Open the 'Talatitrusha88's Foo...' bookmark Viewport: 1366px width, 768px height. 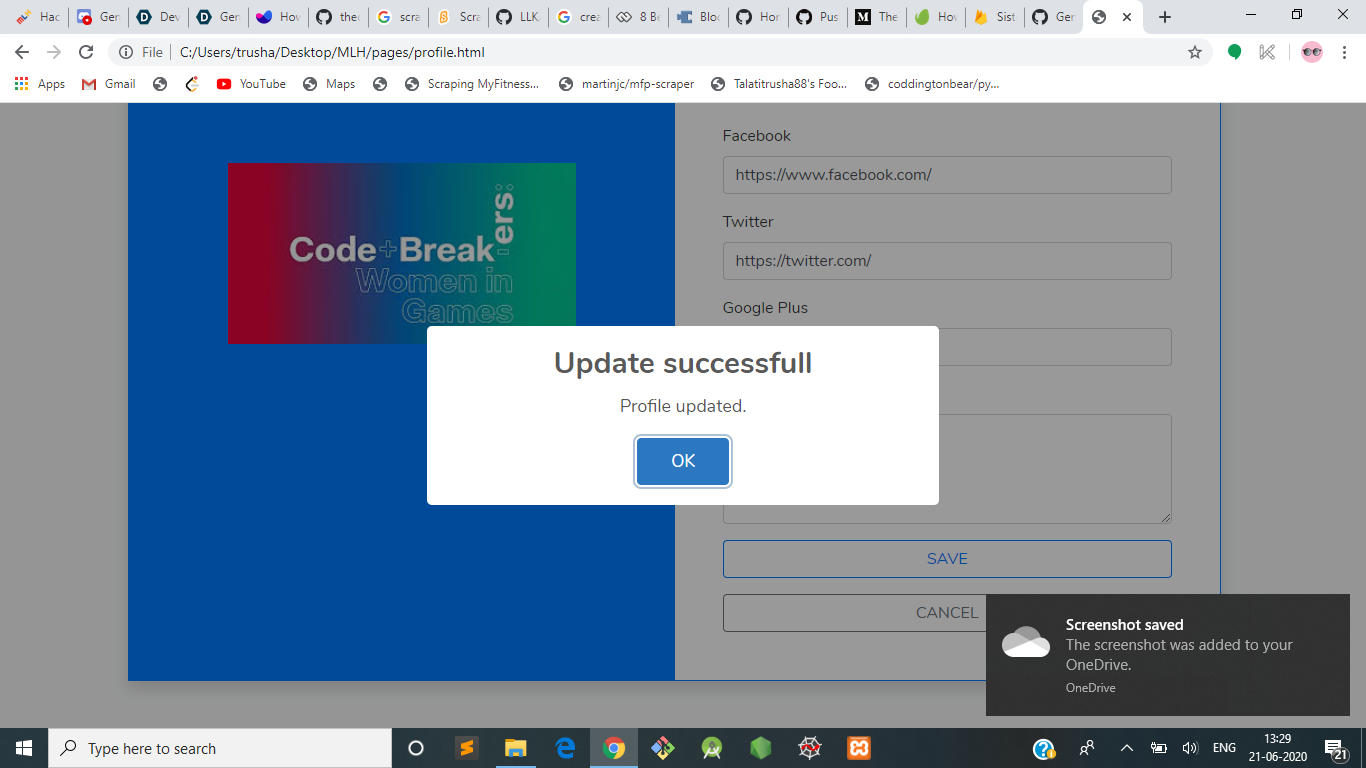[779, 84]
